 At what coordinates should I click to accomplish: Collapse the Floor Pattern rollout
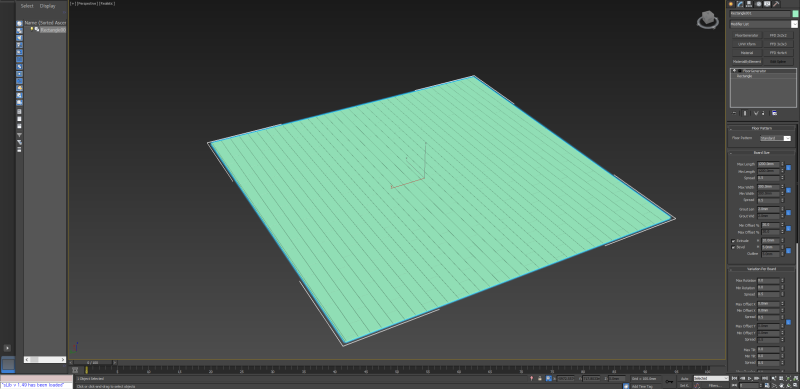(x=761, y=128)
